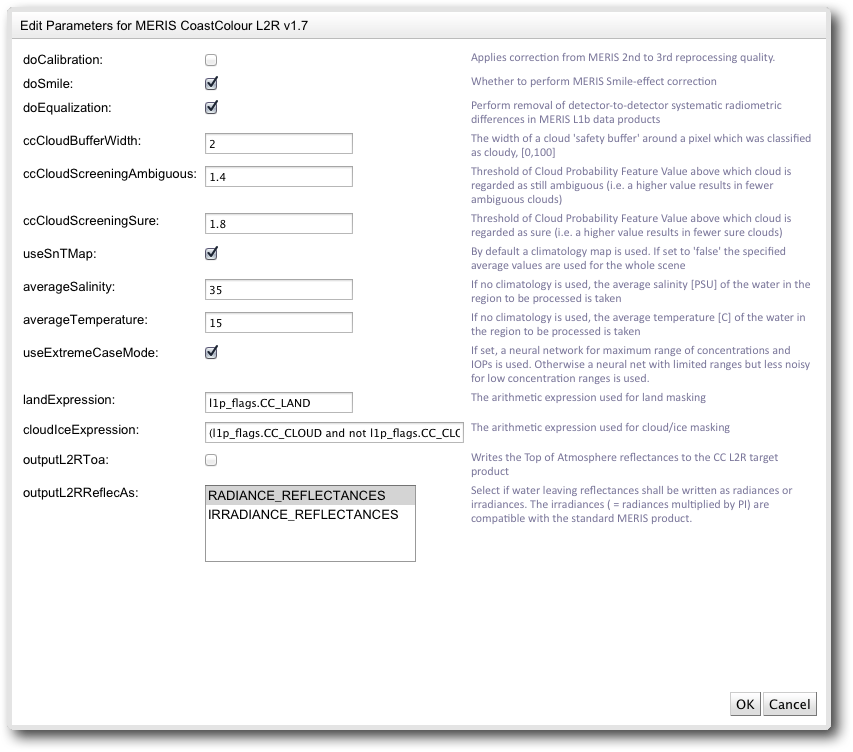Dismiss the dialog with Cancel
This screenshot has height=752, width=853.
point(789,704)
